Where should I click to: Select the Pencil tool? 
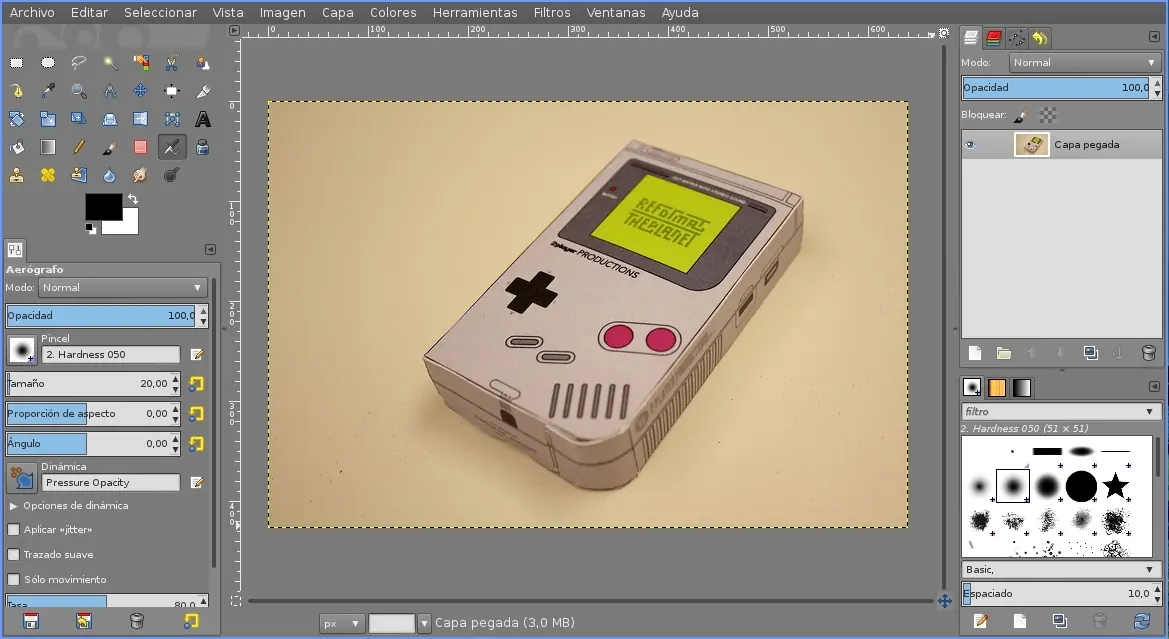78,147
